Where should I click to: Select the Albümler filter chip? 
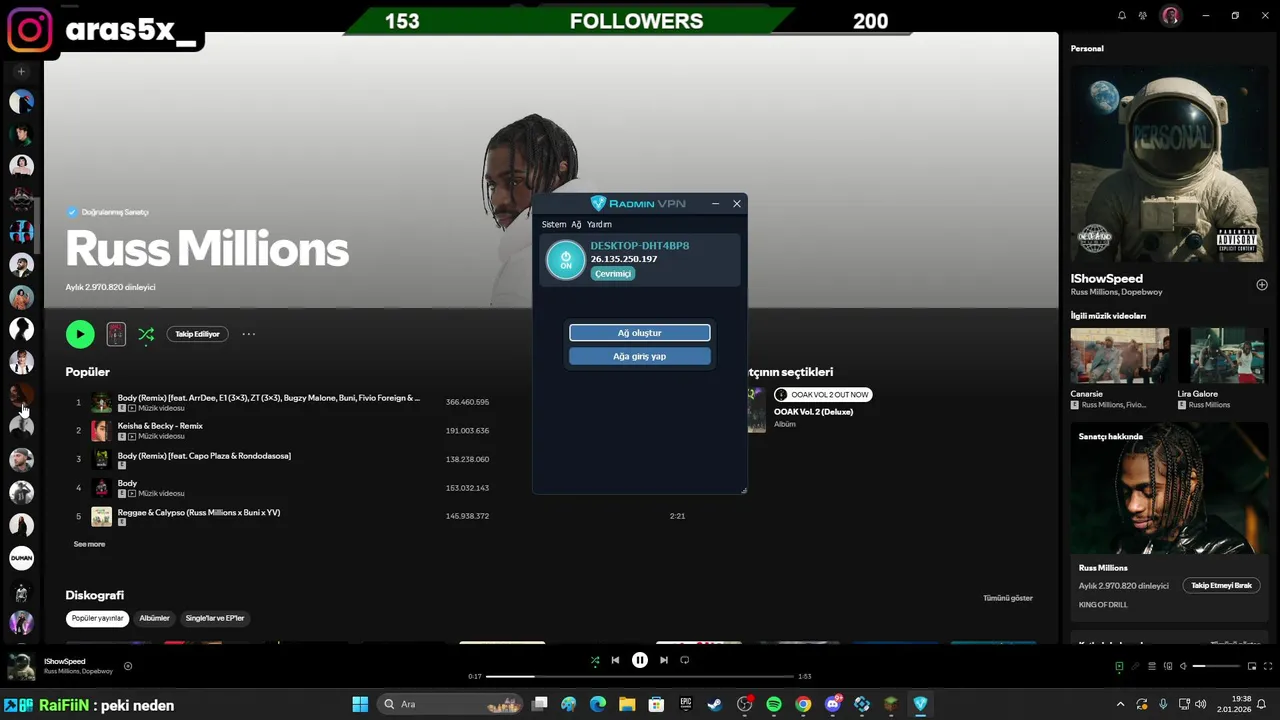154,618
